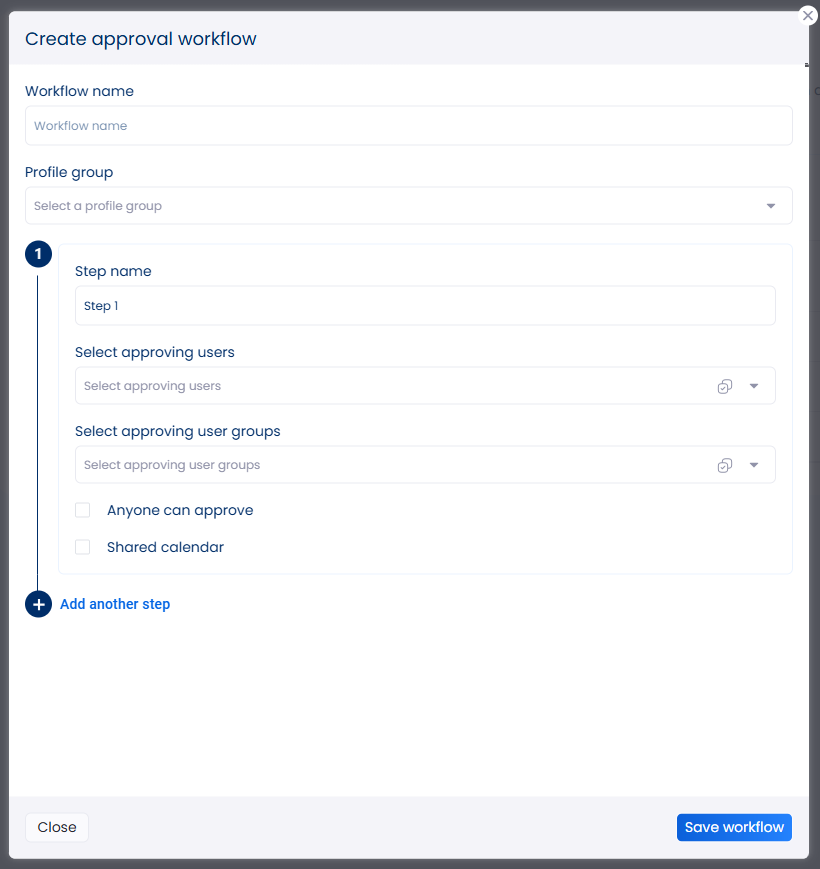Focus the Workflow name input field
820x869 pixels.
(x=408, y=126)
